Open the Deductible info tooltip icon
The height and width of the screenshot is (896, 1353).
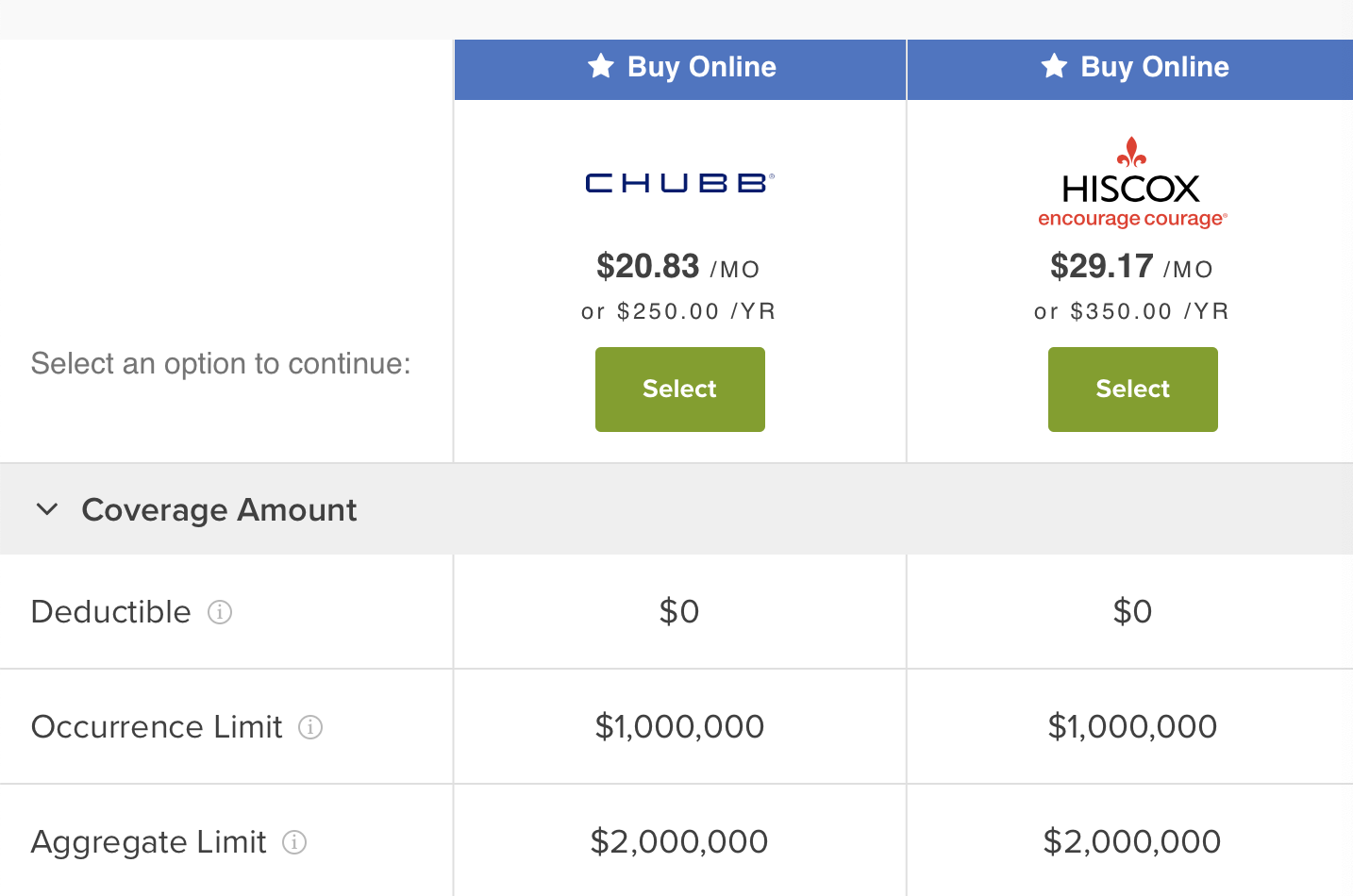pos(220,612)
